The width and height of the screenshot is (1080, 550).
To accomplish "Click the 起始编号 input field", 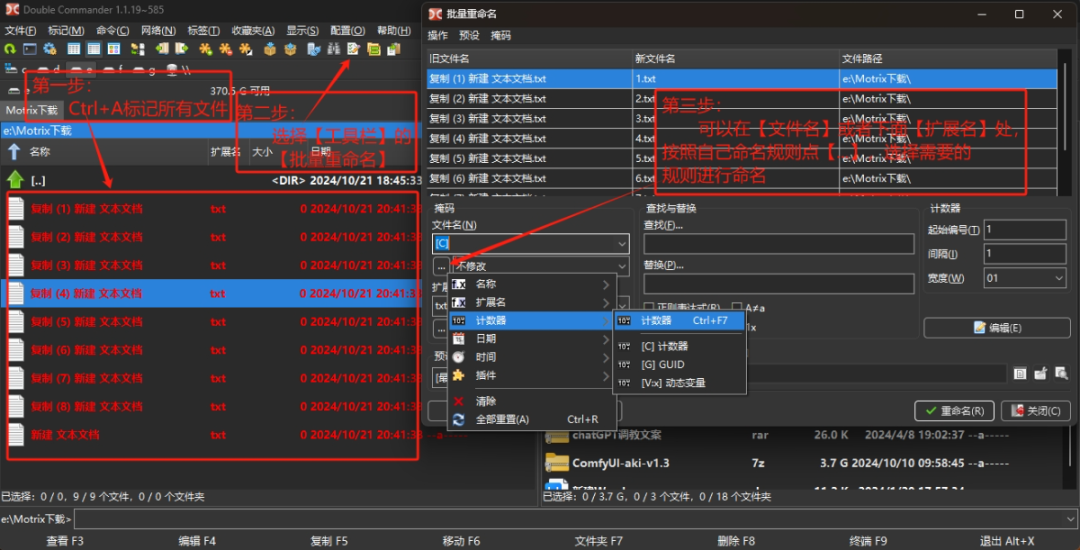I will coord(1026,229).
